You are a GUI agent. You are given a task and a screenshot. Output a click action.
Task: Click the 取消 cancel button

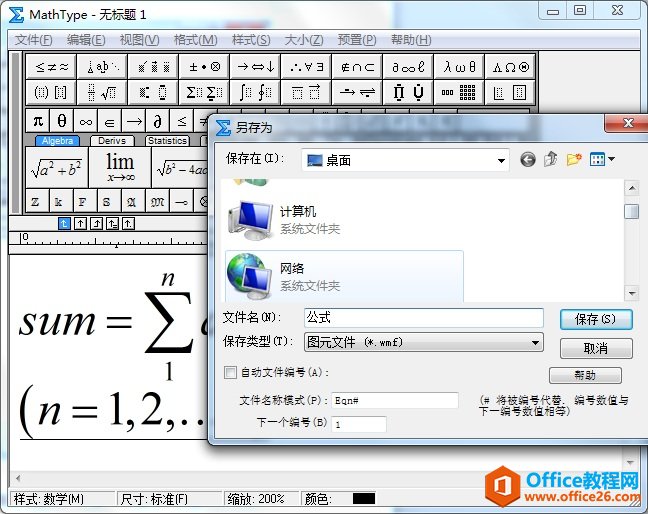click(596, 348)
